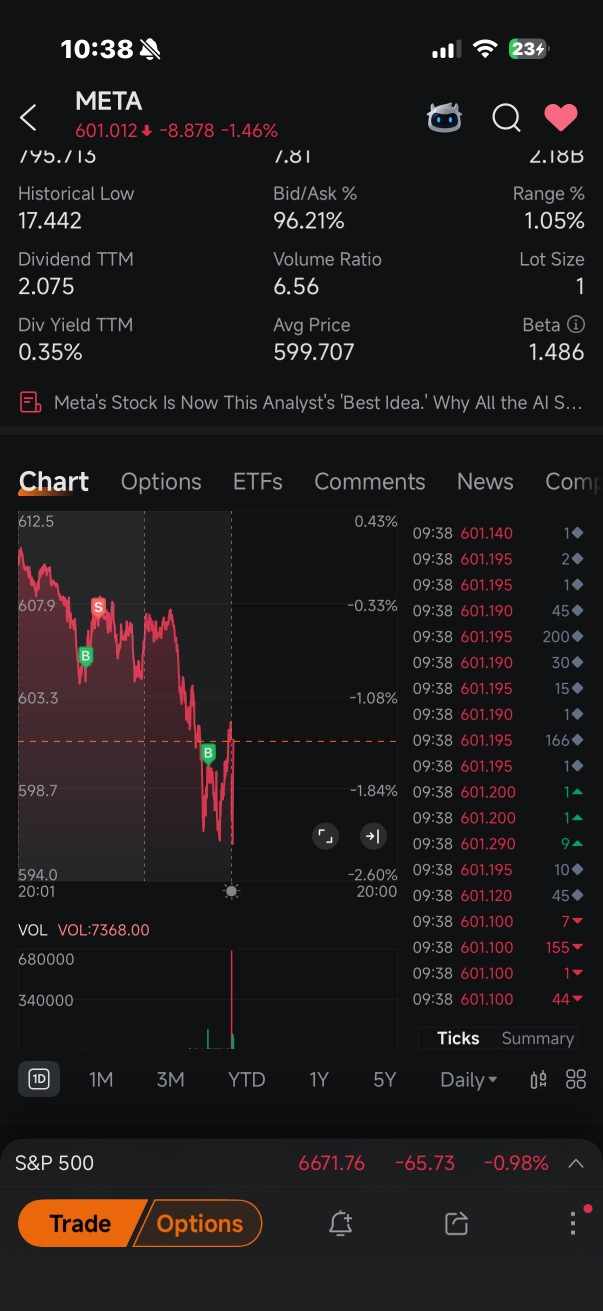The width and height of the screenshot is (603, 1311).
Task: Open fullscreen chart view icon
Action: coord(325,836)
